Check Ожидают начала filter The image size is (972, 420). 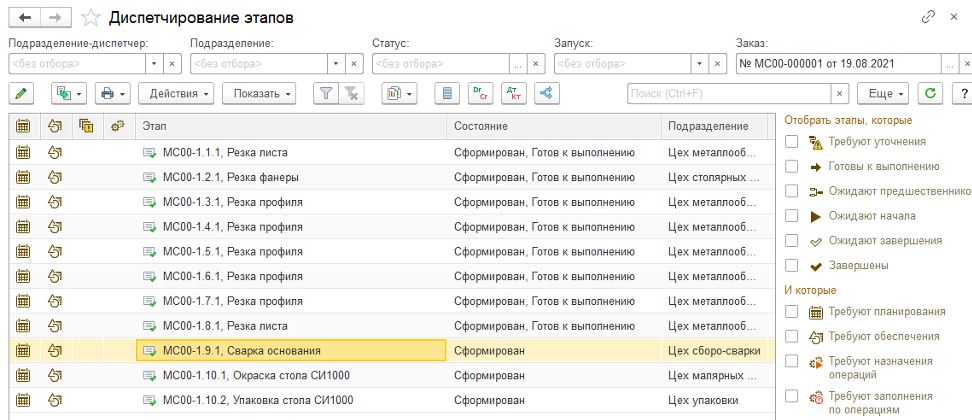coord(791,216)
